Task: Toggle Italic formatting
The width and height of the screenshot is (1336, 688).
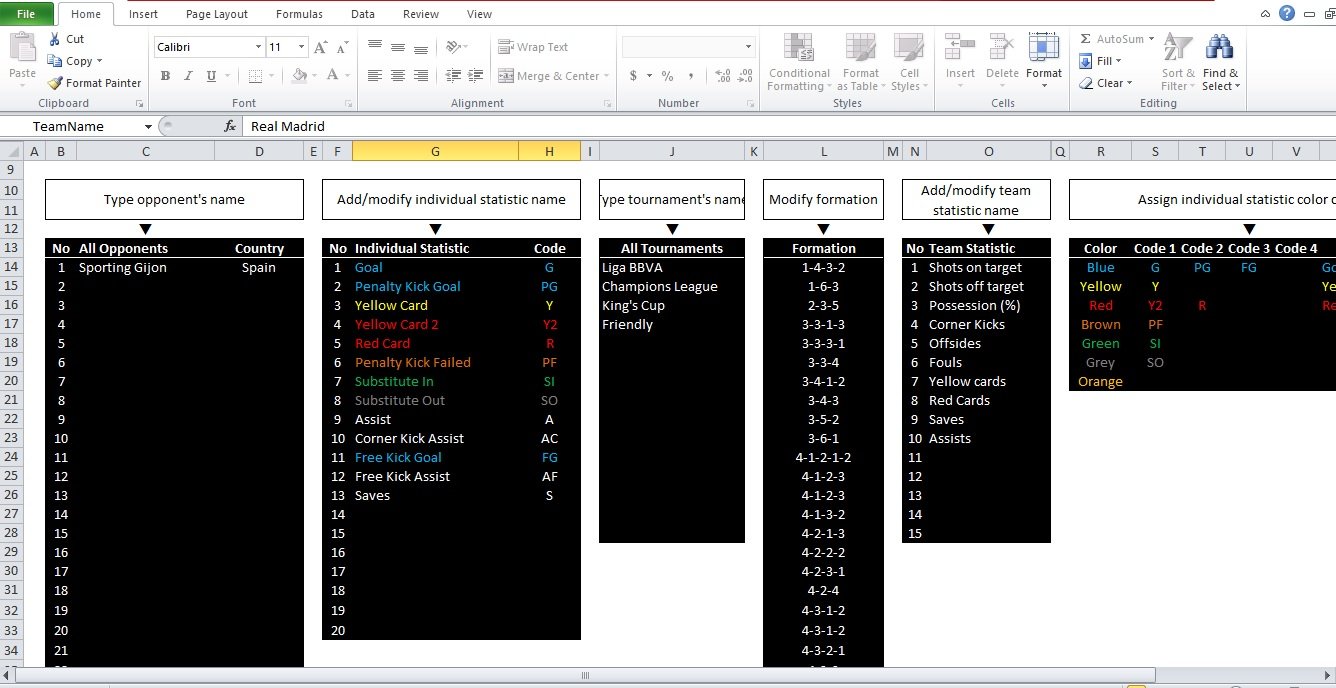Action: (x=188, y=76)
